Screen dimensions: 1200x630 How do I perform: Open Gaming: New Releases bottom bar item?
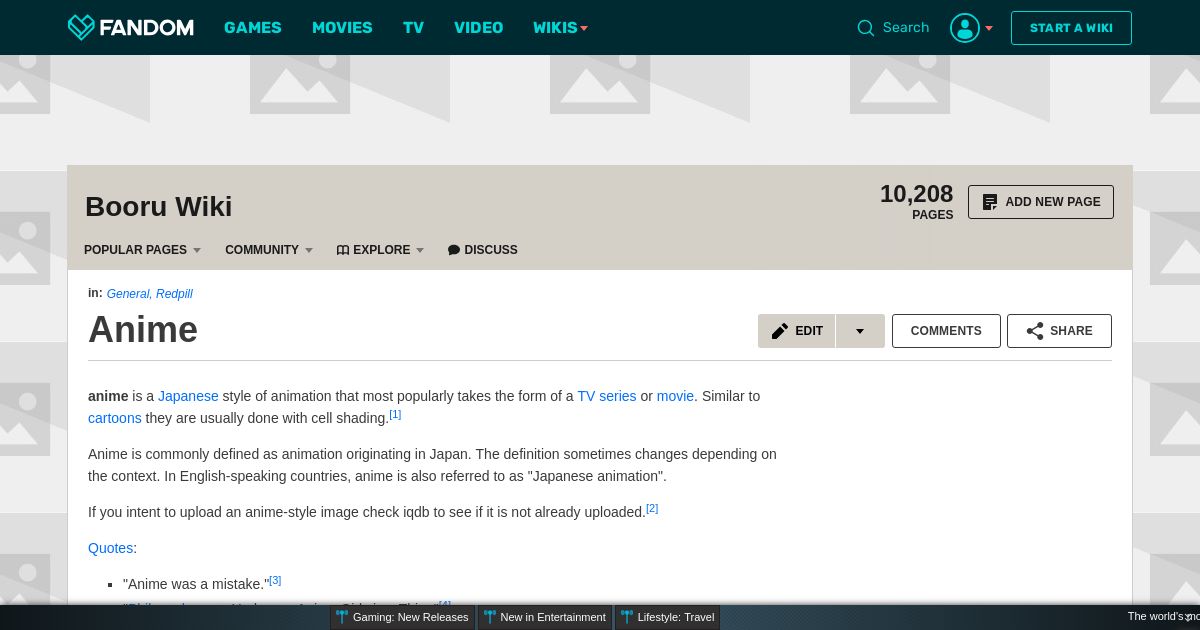click(x=402, y=617)
